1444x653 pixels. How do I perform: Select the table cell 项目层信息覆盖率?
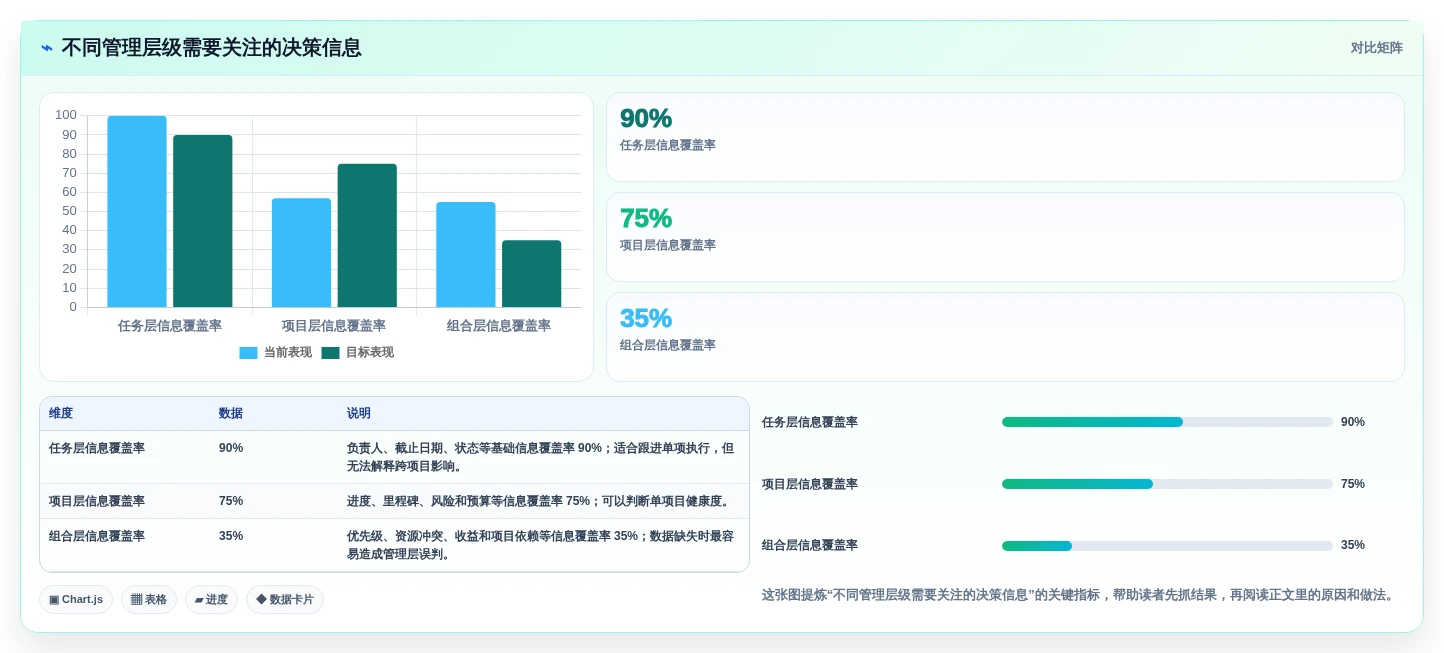tap(97, 501)
